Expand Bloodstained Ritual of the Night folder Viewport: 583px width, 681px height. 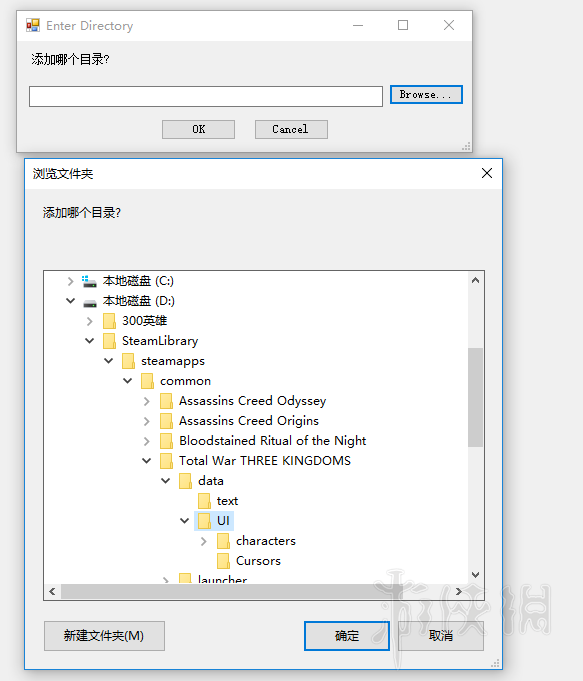point(147,441)
